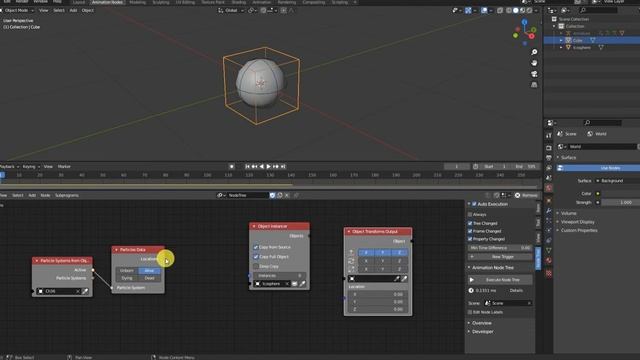Viewport: 640px width, 360px height.
Task: Select Dying option in Particles Data node
Action: pyautogui.click(x=127, y=278)
